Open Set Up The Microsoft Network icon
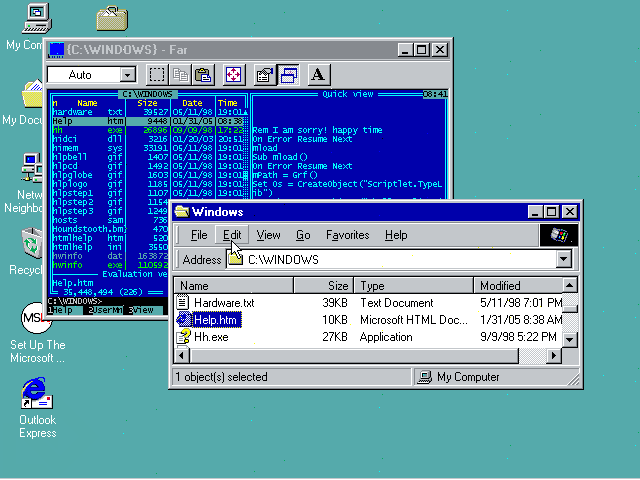Image resolution: width=640 pixels, height=480 pixels. [x=36, y=318]
